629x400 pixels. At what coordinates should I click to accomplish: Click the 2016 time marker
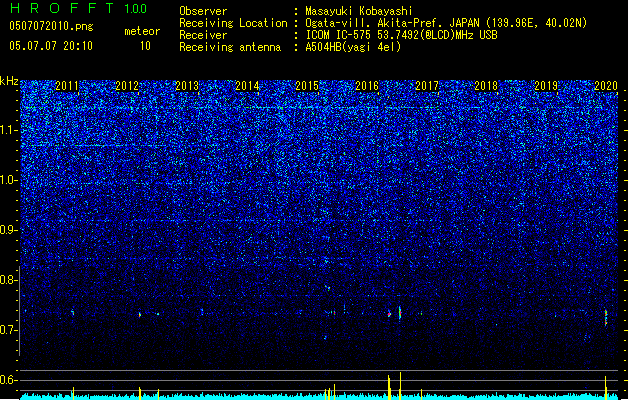tap(367, 85)
